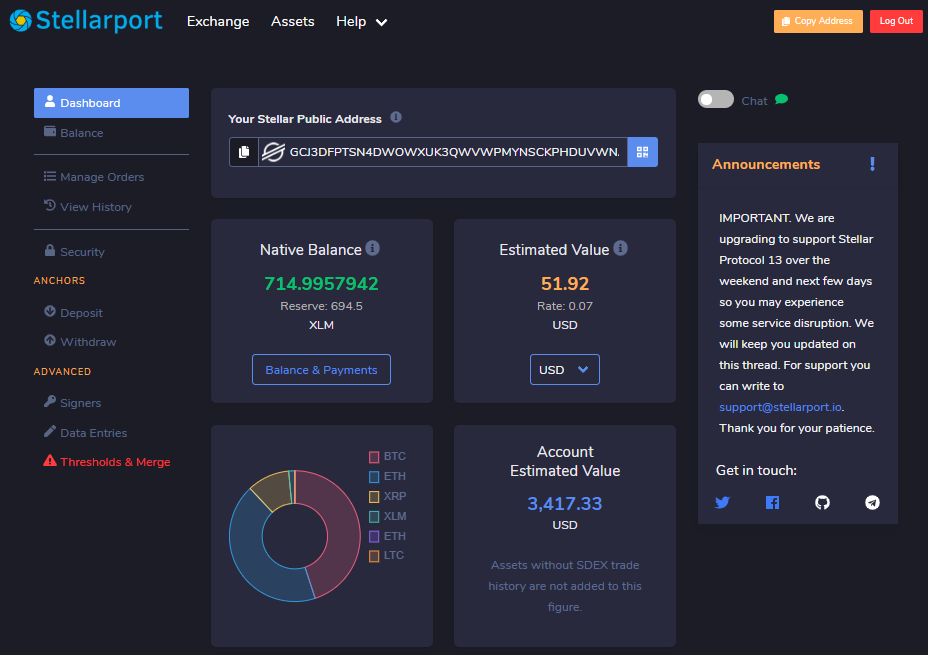Go to the Assets page

(x=292, y=21)
